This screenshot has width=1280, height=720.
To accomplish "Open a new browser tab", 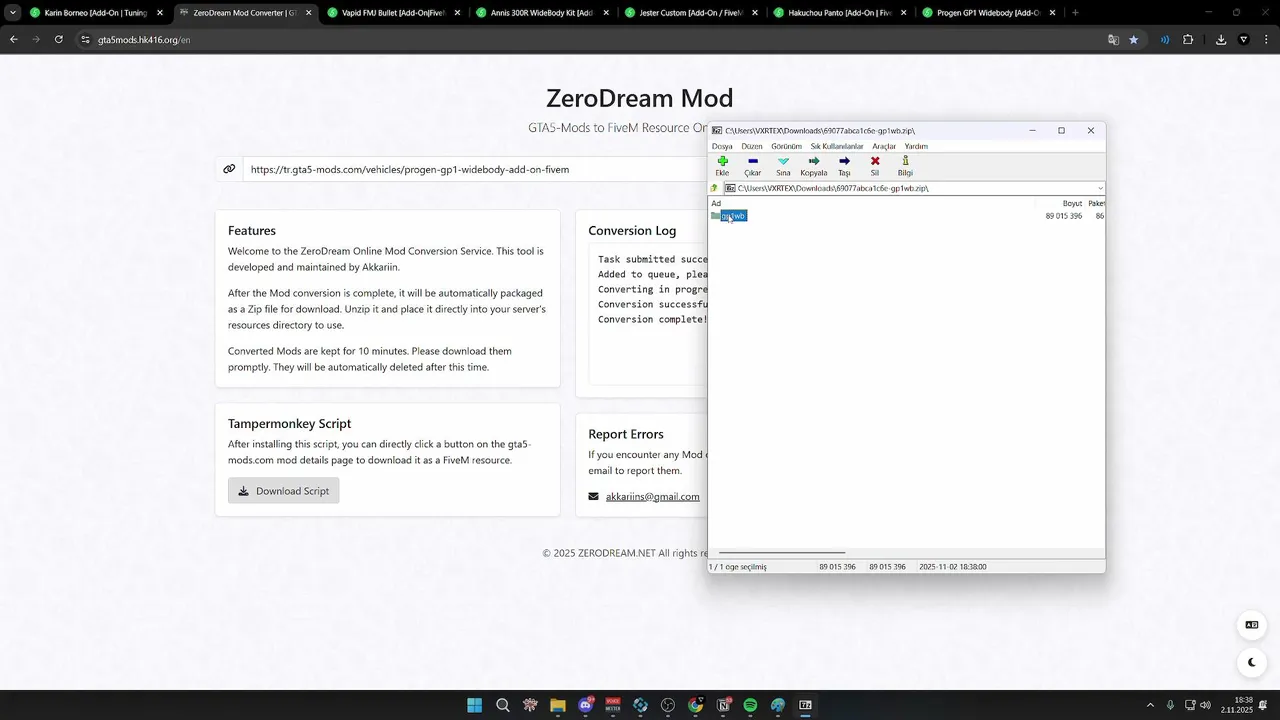I will tap(1075, 13).
